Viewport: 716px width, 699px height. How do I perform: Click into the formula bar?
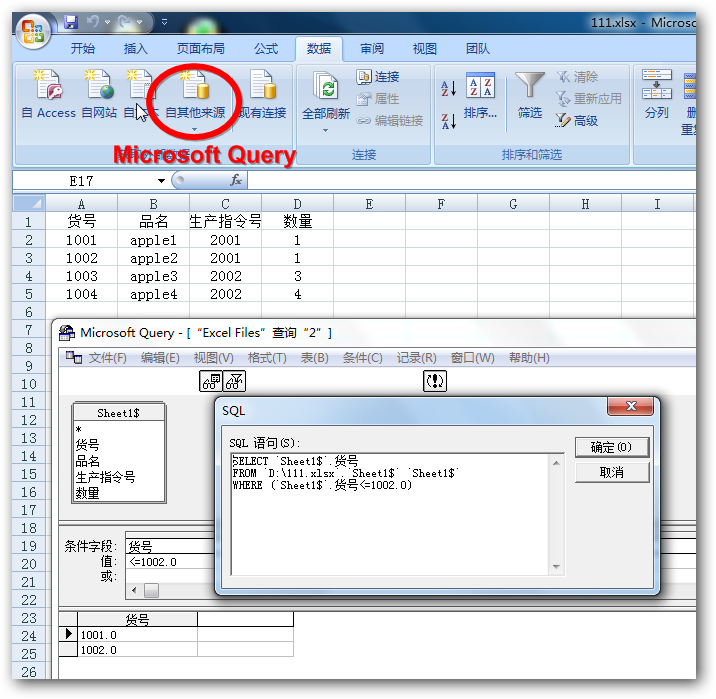pyautogui.click(x=470, y=181)
